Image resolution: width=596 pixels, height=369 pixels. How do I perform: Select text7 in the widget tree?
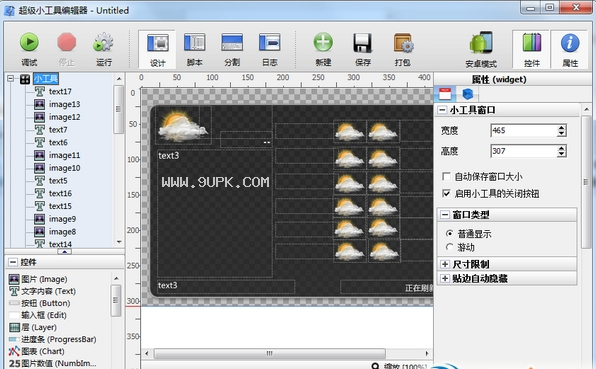tap(58, 130)
